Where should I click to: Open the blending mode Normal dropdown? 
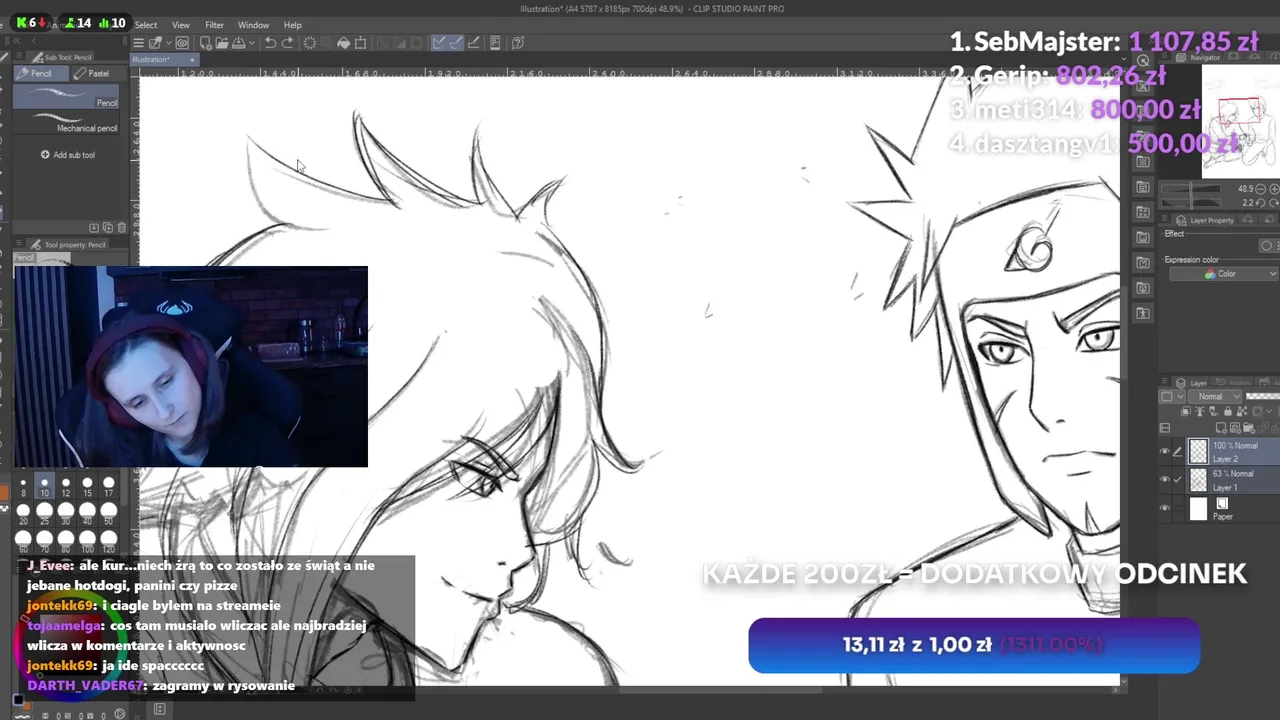coord(1214,397)
